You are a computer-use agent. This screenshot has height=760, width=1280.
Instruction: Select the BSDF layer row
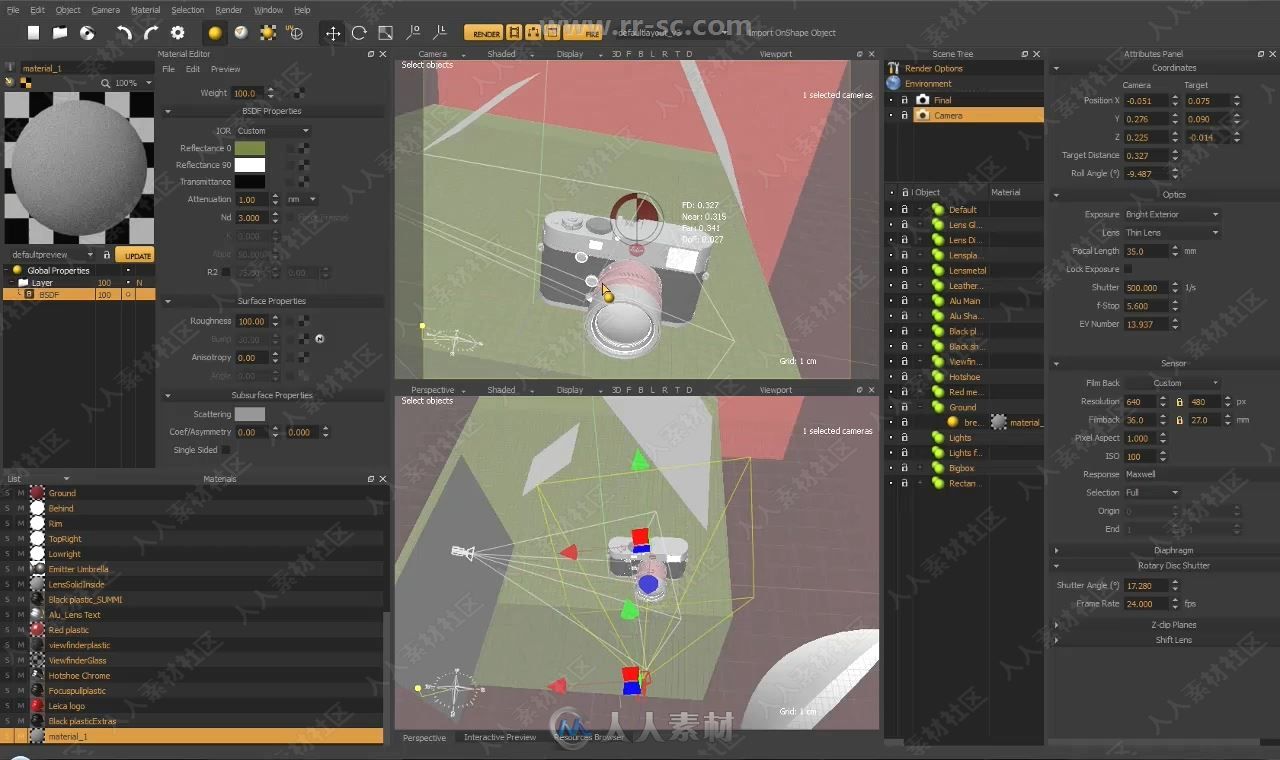[78, 295]
